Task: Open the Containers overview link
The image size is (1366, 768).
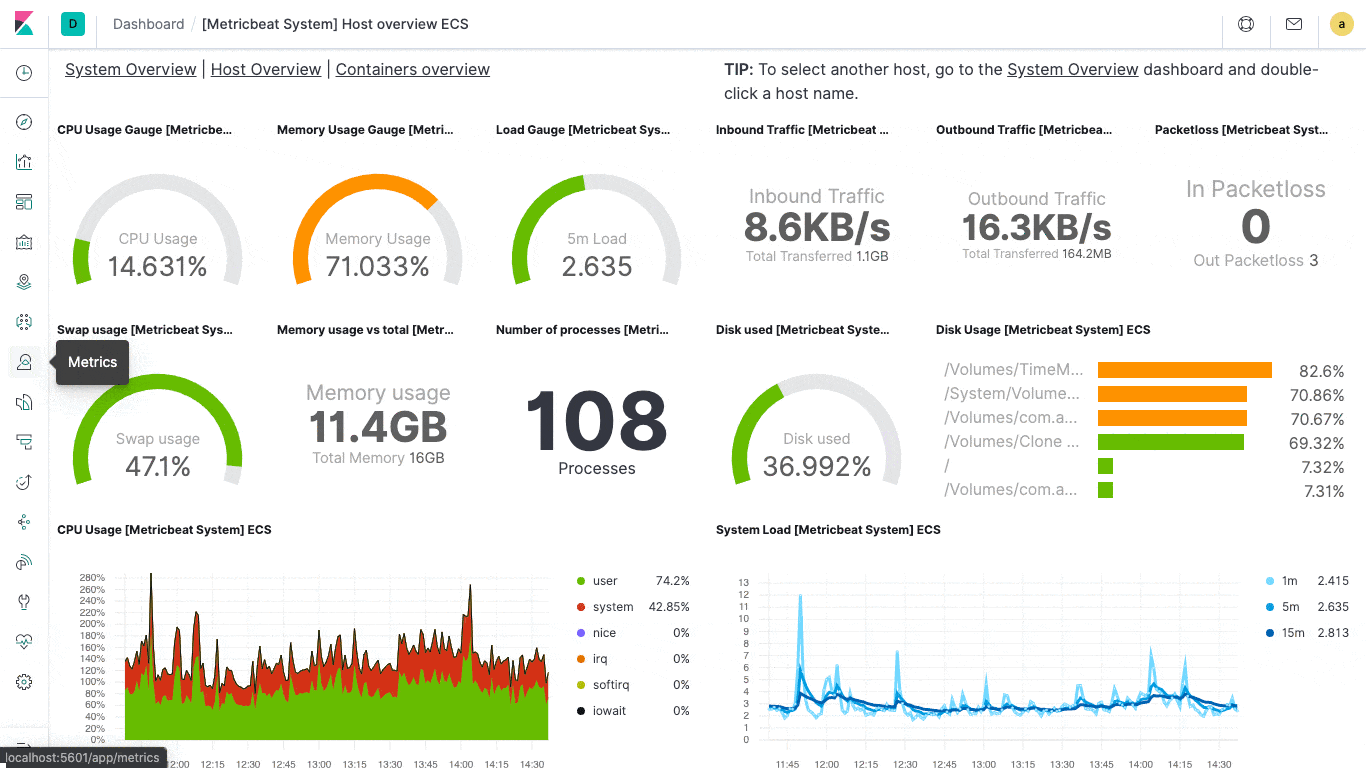Action: [413, 69]
